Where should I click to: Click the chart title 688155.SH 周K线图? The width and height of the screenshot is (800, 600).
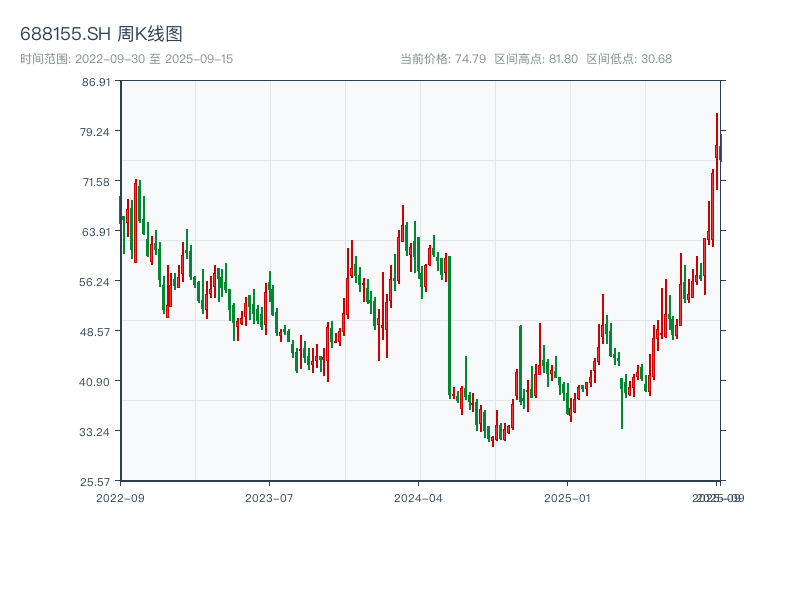pos(101,34)
